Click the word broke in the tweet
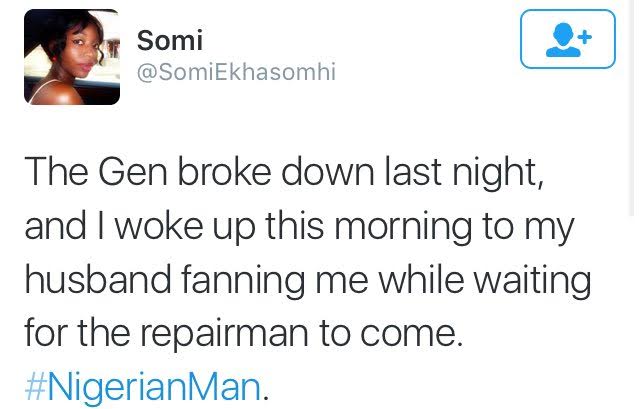The width and height of the screenshot is (639, 409). pyautogui.click(x=224, y=172)
